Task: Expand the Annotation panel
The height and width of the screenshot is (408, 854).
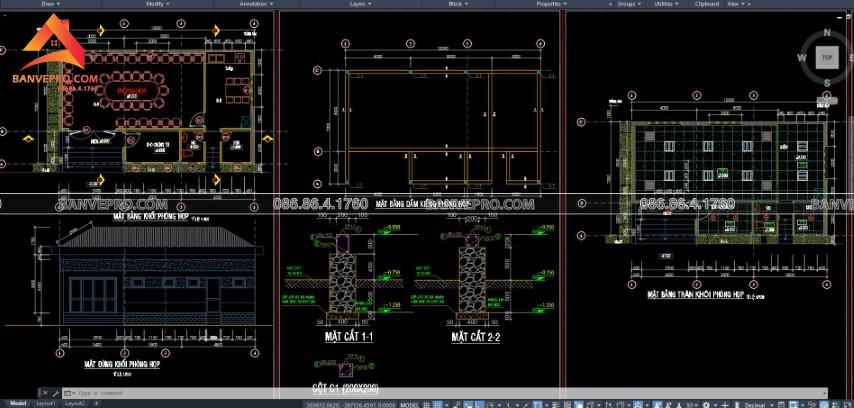Action: [257, 3]
